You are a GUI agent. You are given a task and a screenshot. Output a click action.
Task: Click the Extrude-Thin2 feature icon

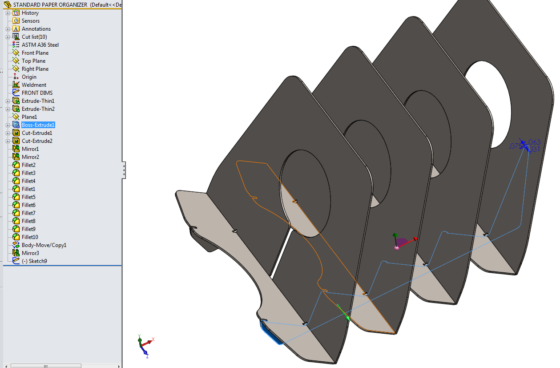point(16,109)
